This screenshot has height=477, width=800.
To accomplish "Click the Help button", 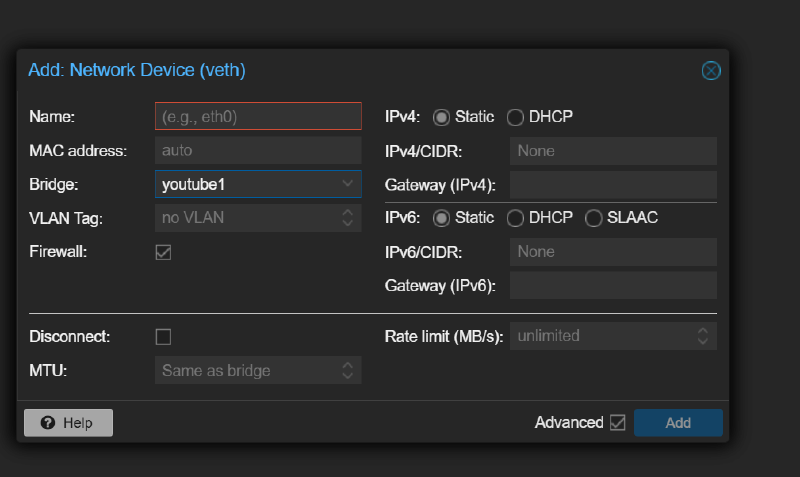I will click(x=68, y=423).
